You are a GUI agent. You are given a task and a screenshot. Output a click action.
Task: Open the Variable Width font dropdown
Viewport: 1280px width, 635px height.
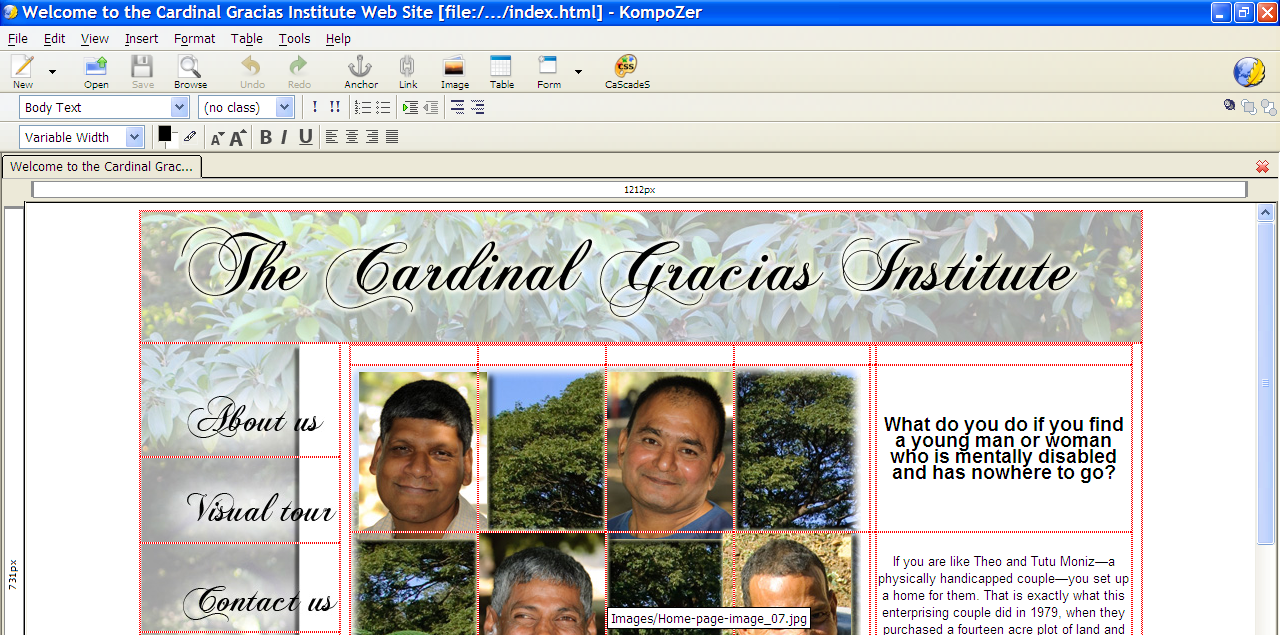pos(82,137)
